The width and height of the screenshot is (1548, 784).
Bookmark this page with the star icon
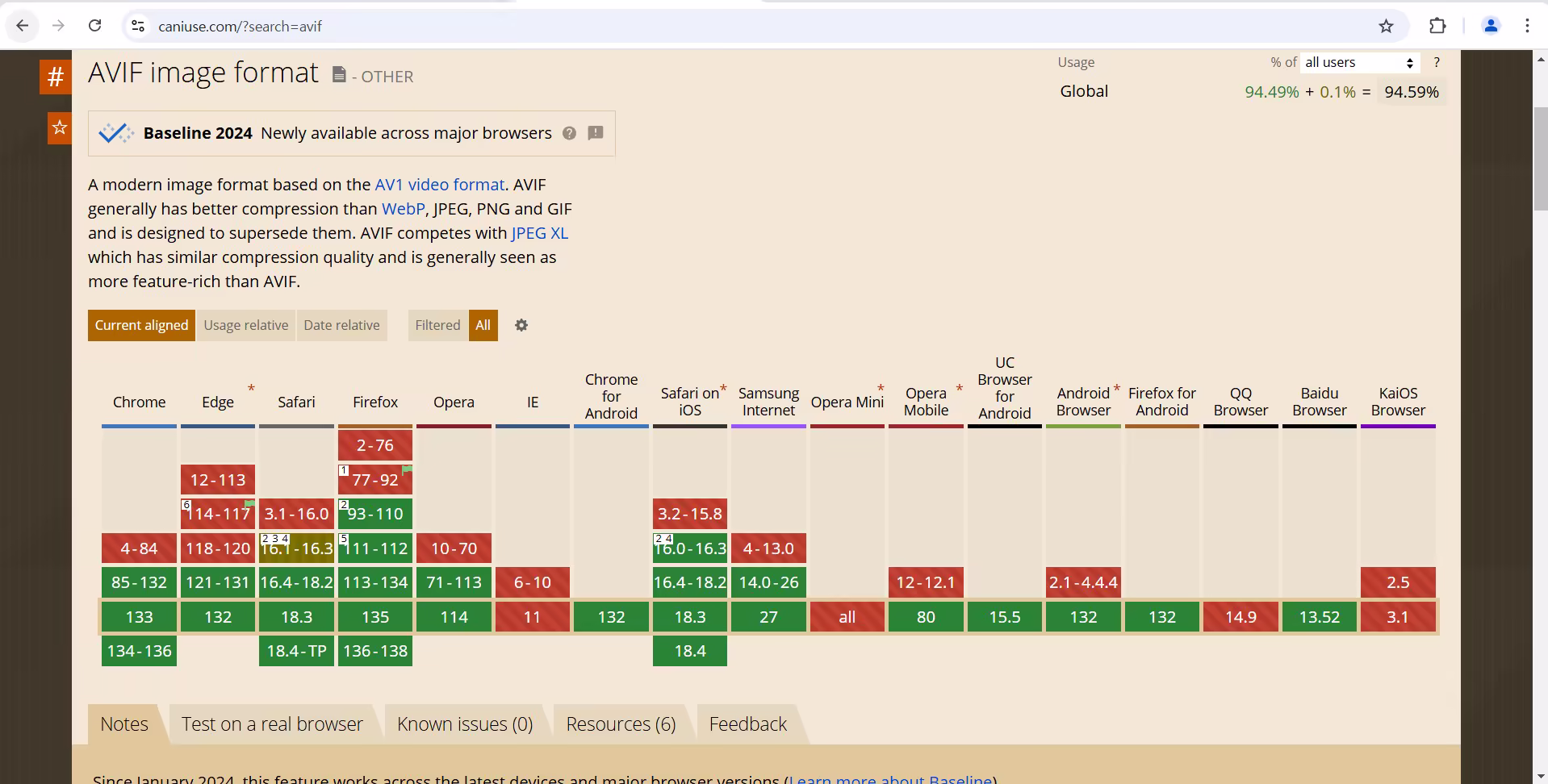pyautogui.click(x=1386, y=27)
